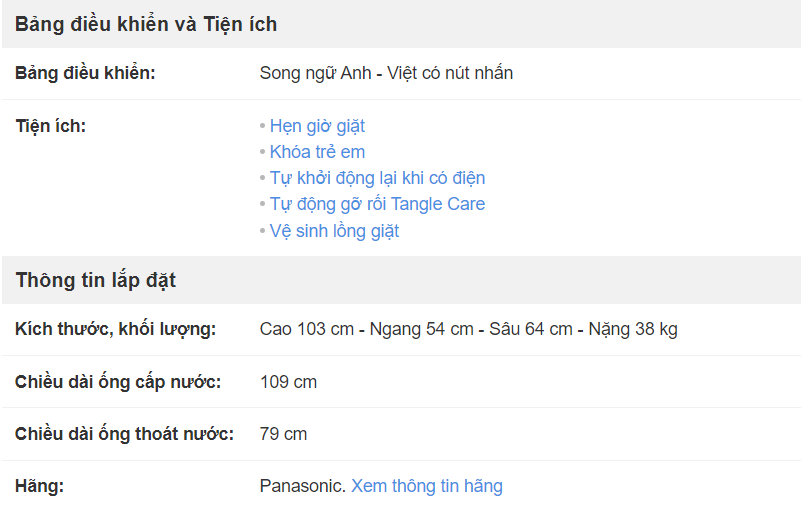
Task: Open Tự khởi động lại khi có điện link
Action: click(377, 178)
